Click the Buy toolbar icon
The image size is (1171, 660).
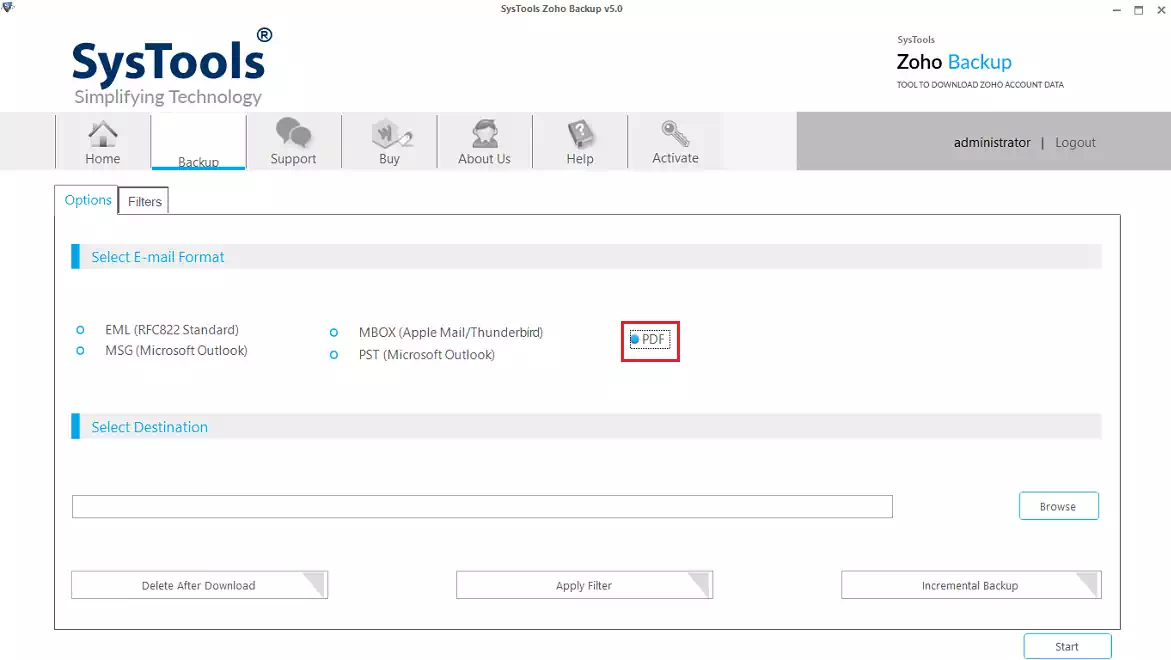[x=389, y=142]
